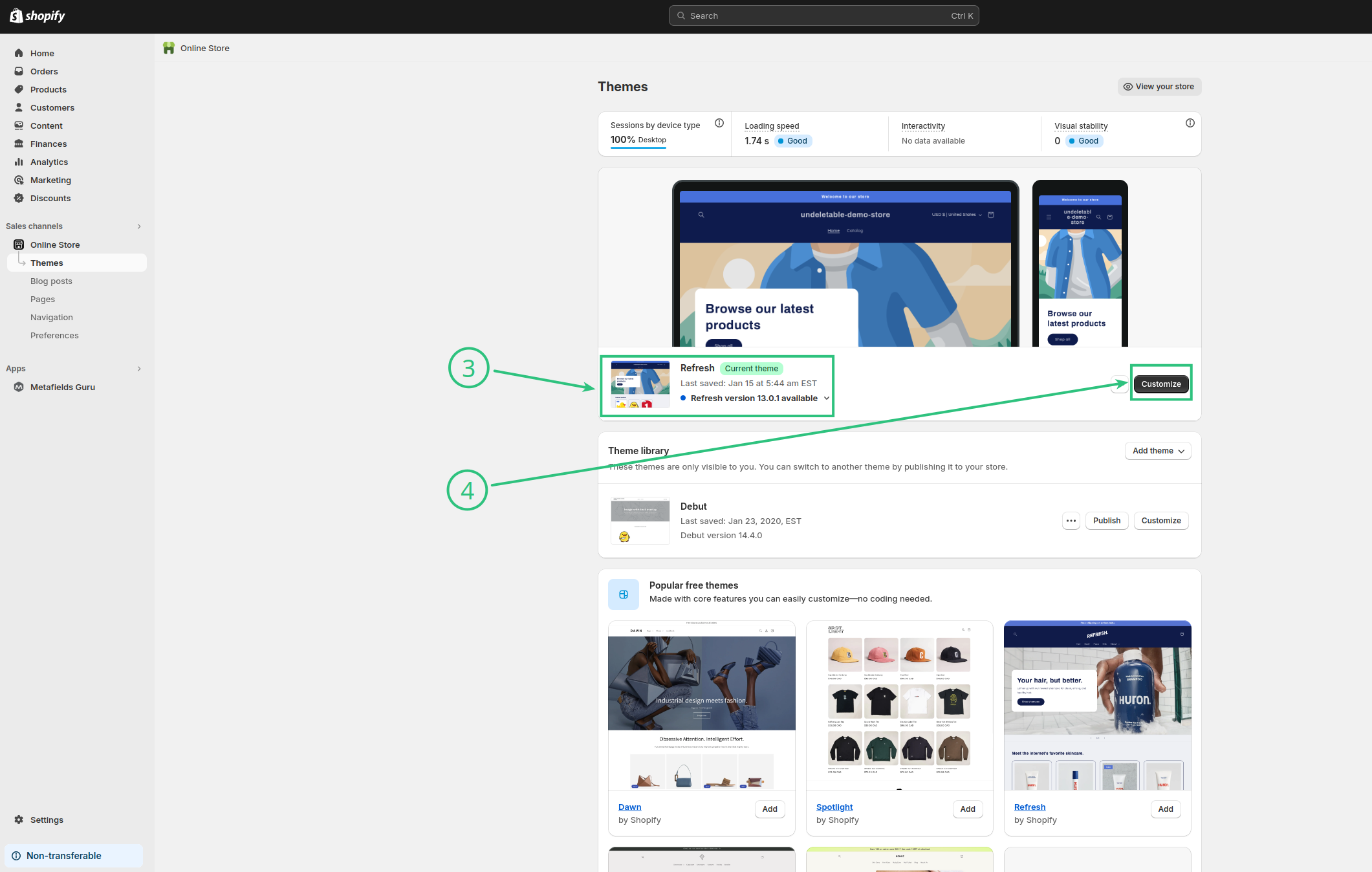The image size is (1372, 872).
Task: Open Themes in sidebar
Action: [x=77, y=263]
